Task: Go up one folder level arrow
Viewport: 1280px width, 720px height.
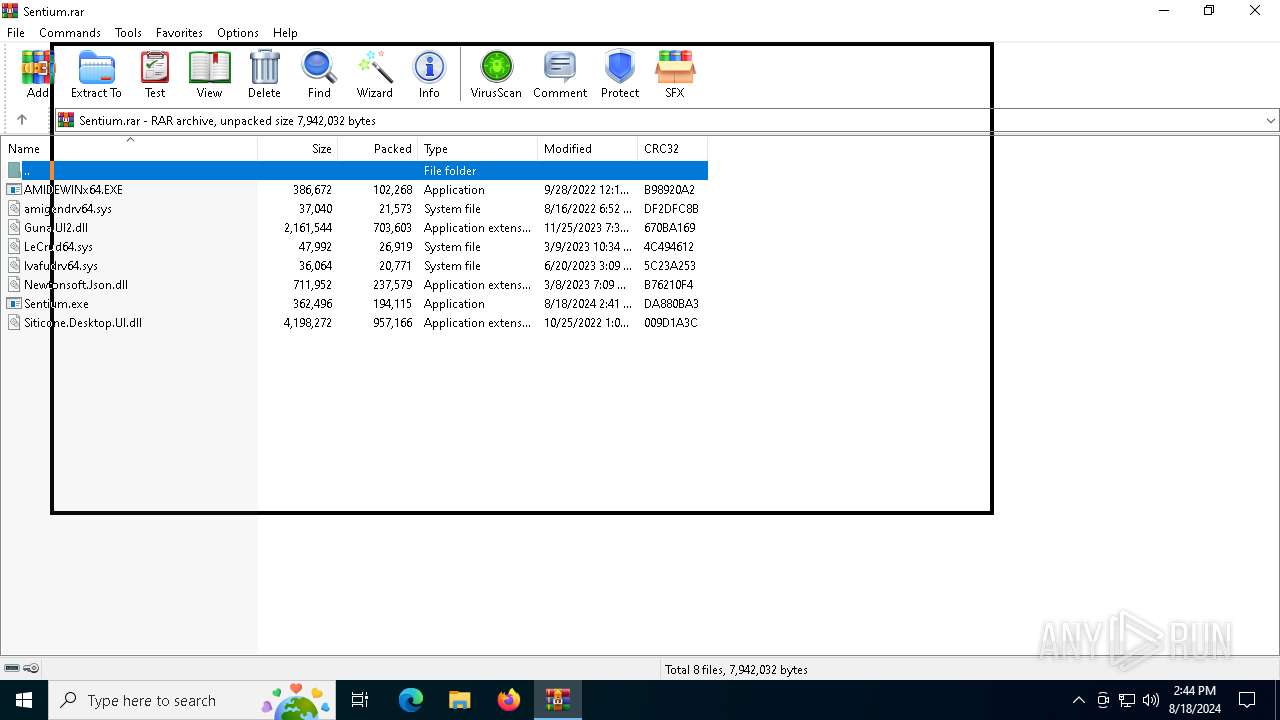Action: [22, 120]
